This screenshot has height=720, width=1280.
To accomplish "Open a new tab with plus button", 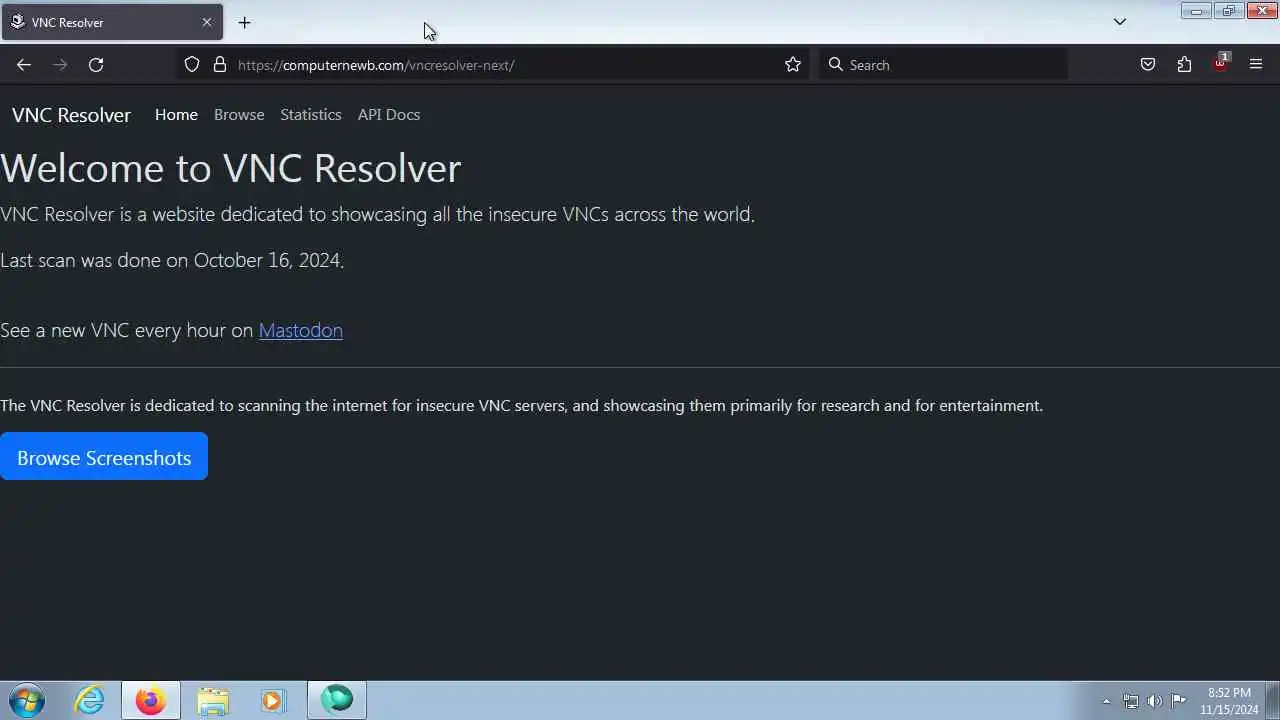I will [244, 22].
